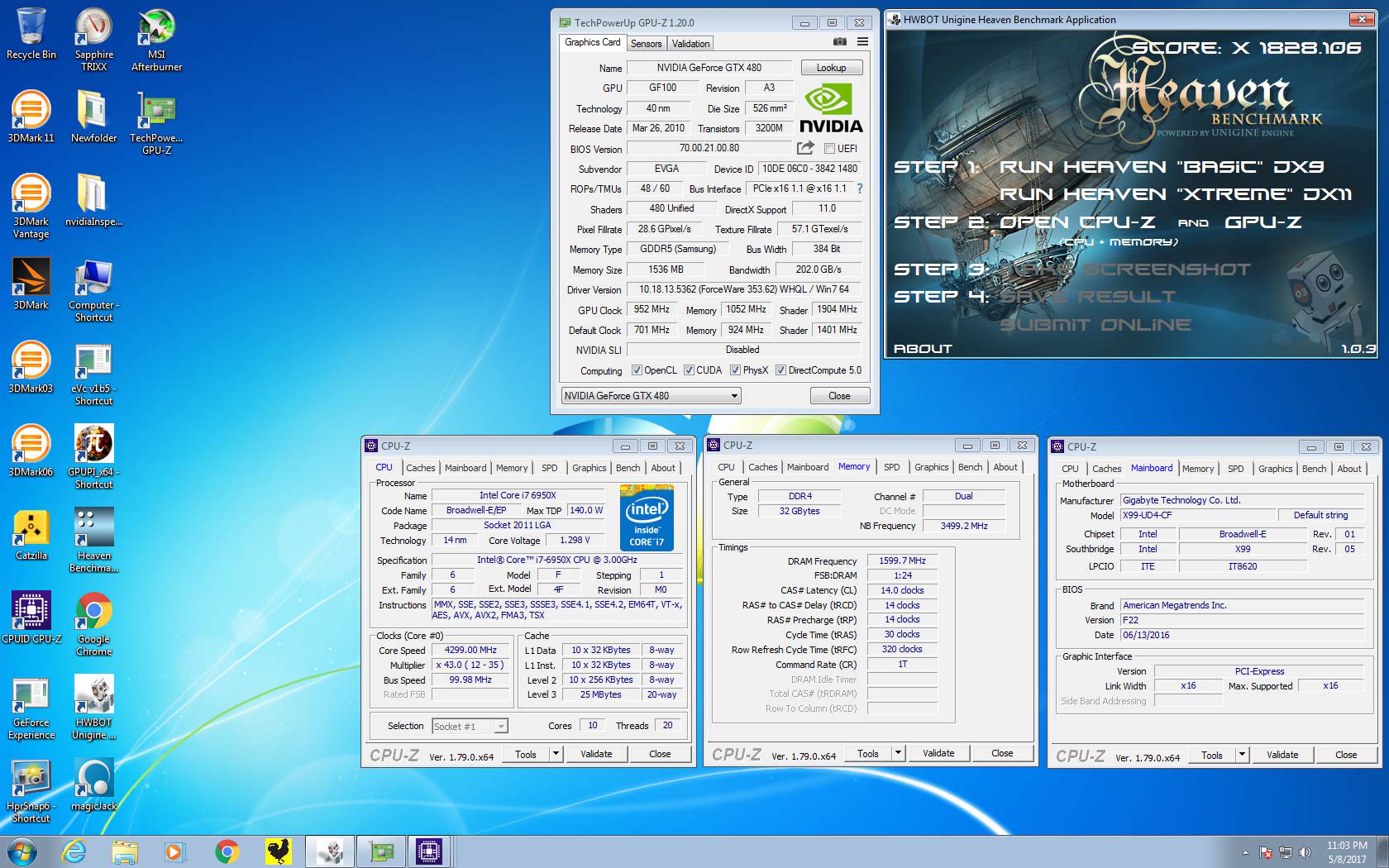Open nvidiaInspector desktop folder
The width and height of the screenshot is (1389, 868).
click(x=93, y=200)
